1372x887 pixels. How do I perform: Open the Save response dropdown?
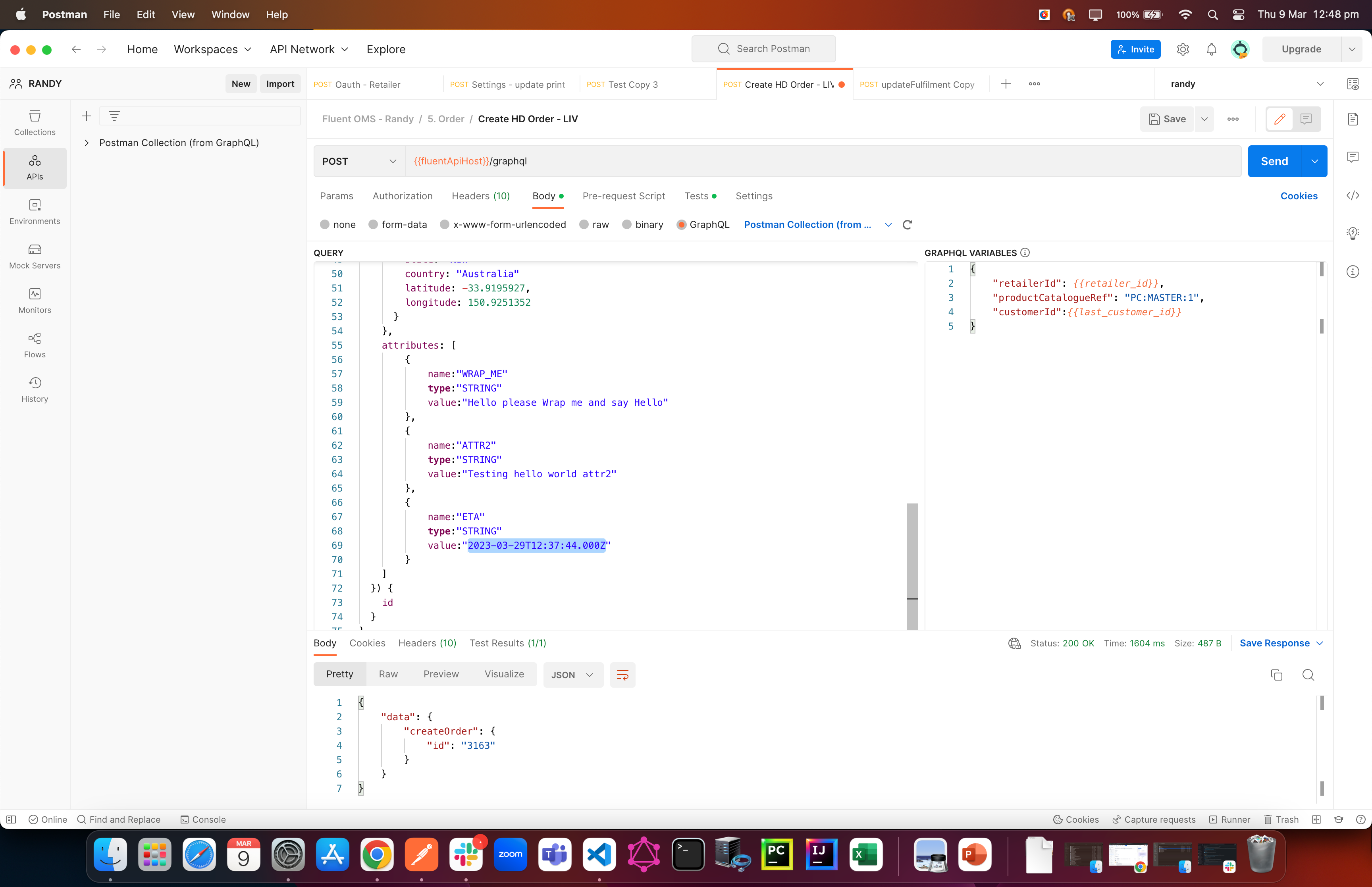(1322, 643)
